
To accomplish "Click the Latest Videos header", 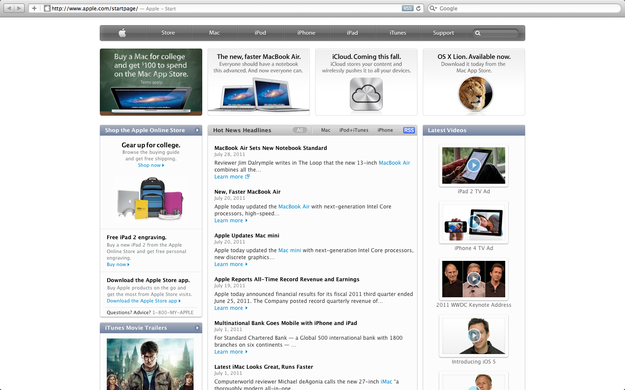I will tap(474, 130).
